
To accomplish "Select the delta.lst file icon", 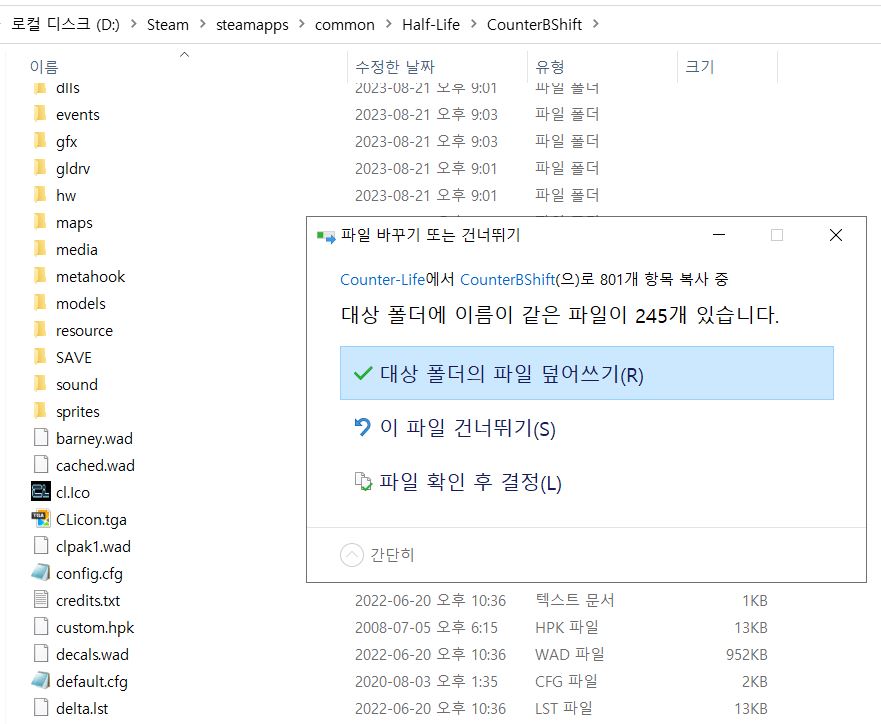I will click(x=41, y=707).
